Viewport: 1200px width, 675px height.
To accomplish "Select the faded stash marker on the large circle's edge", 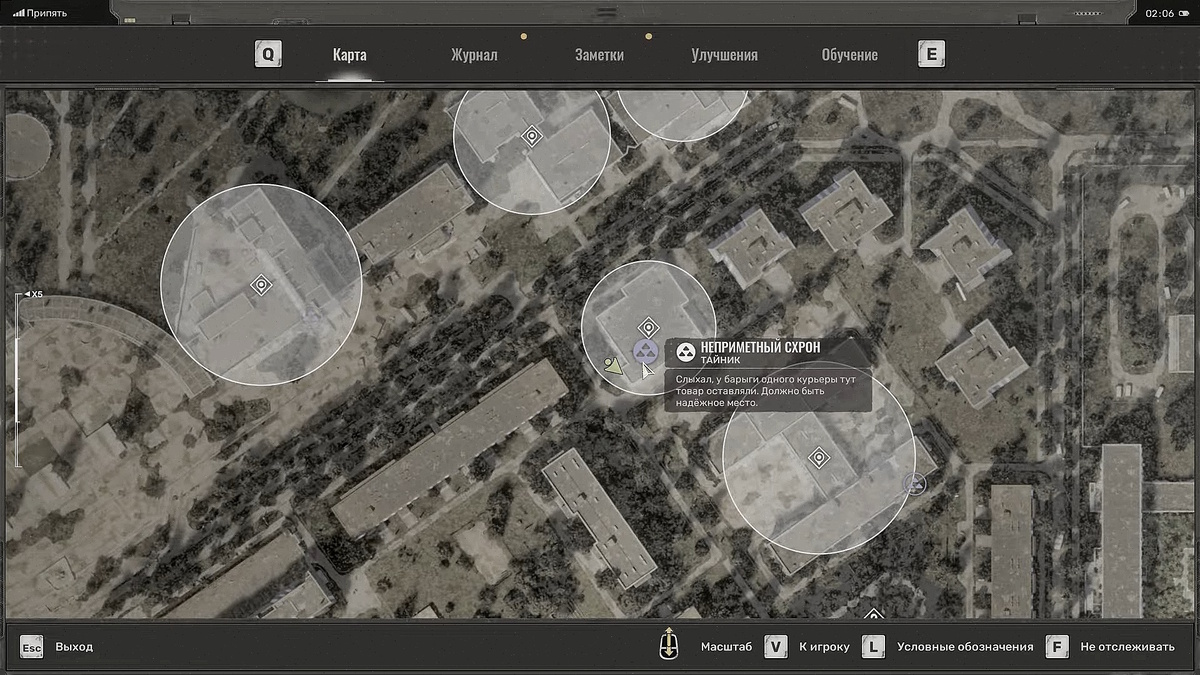I will (914, 484).
